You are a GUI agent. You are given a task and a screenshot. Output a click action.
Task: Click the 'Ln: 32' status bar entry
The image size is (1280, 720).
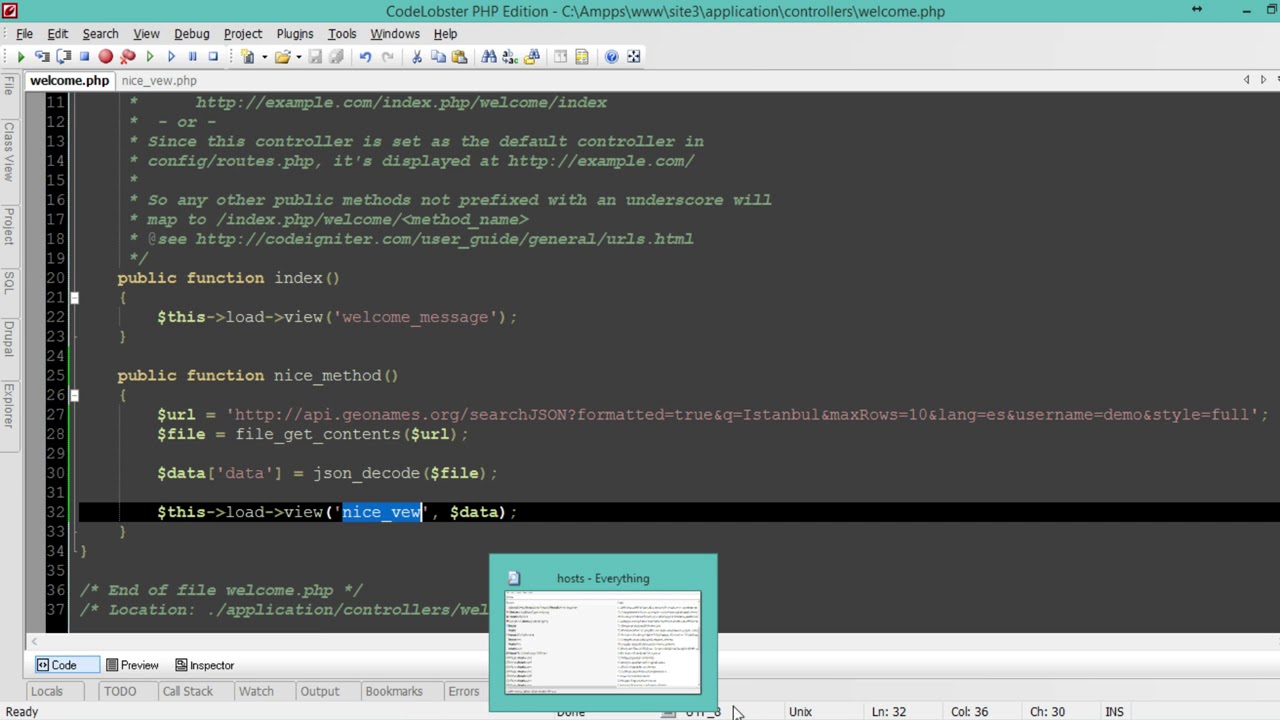click(888, 712)
